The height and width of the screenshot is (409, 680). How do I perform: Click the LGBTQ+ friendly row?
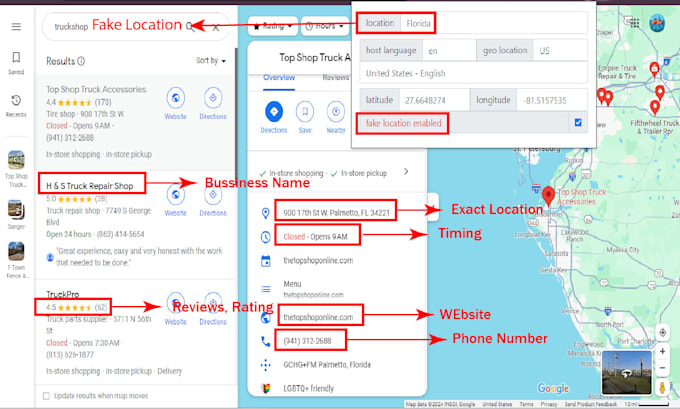click(x=308, y=388)
